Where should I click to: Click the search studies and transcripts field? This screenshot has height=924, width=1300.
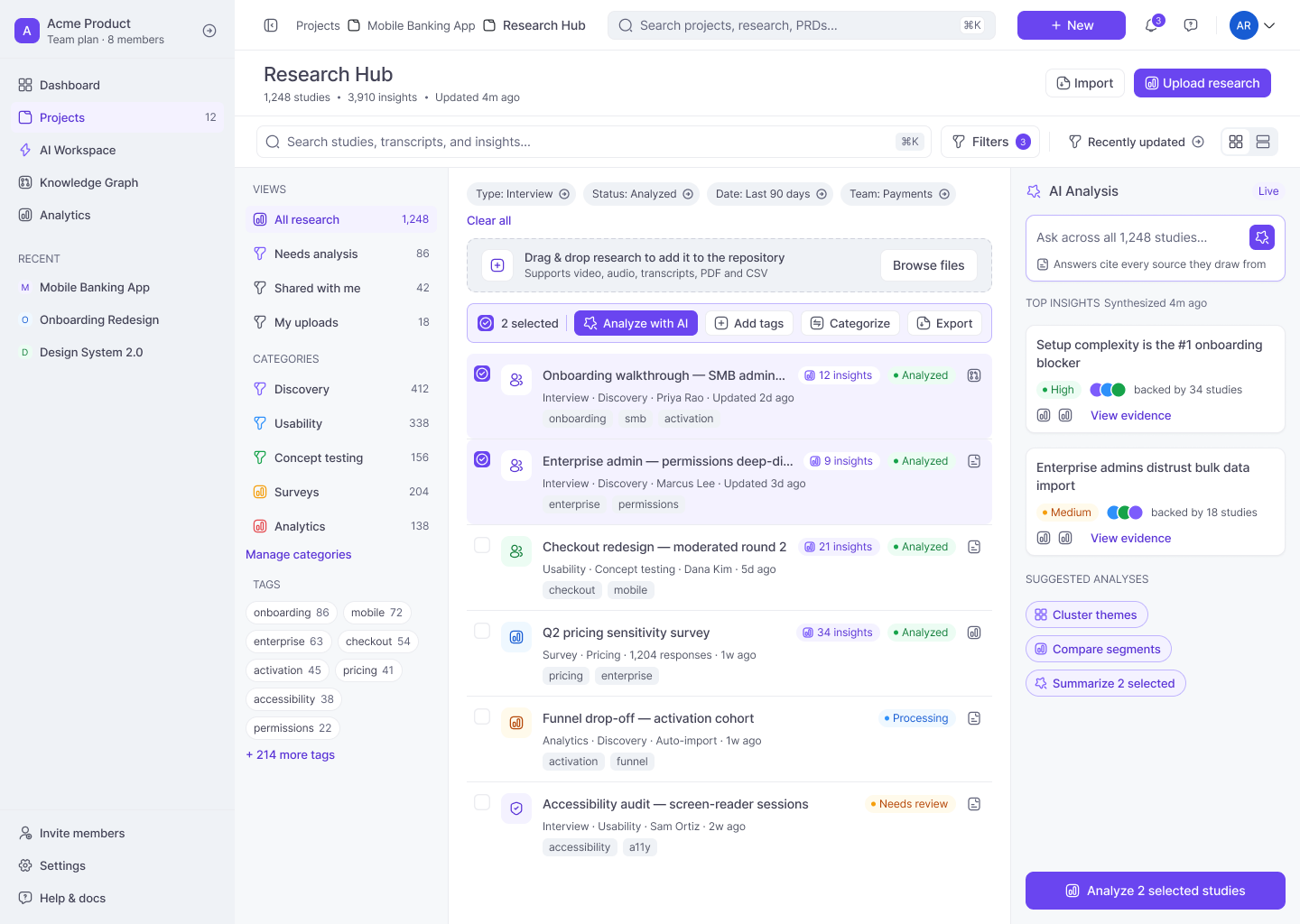(593, 142)
